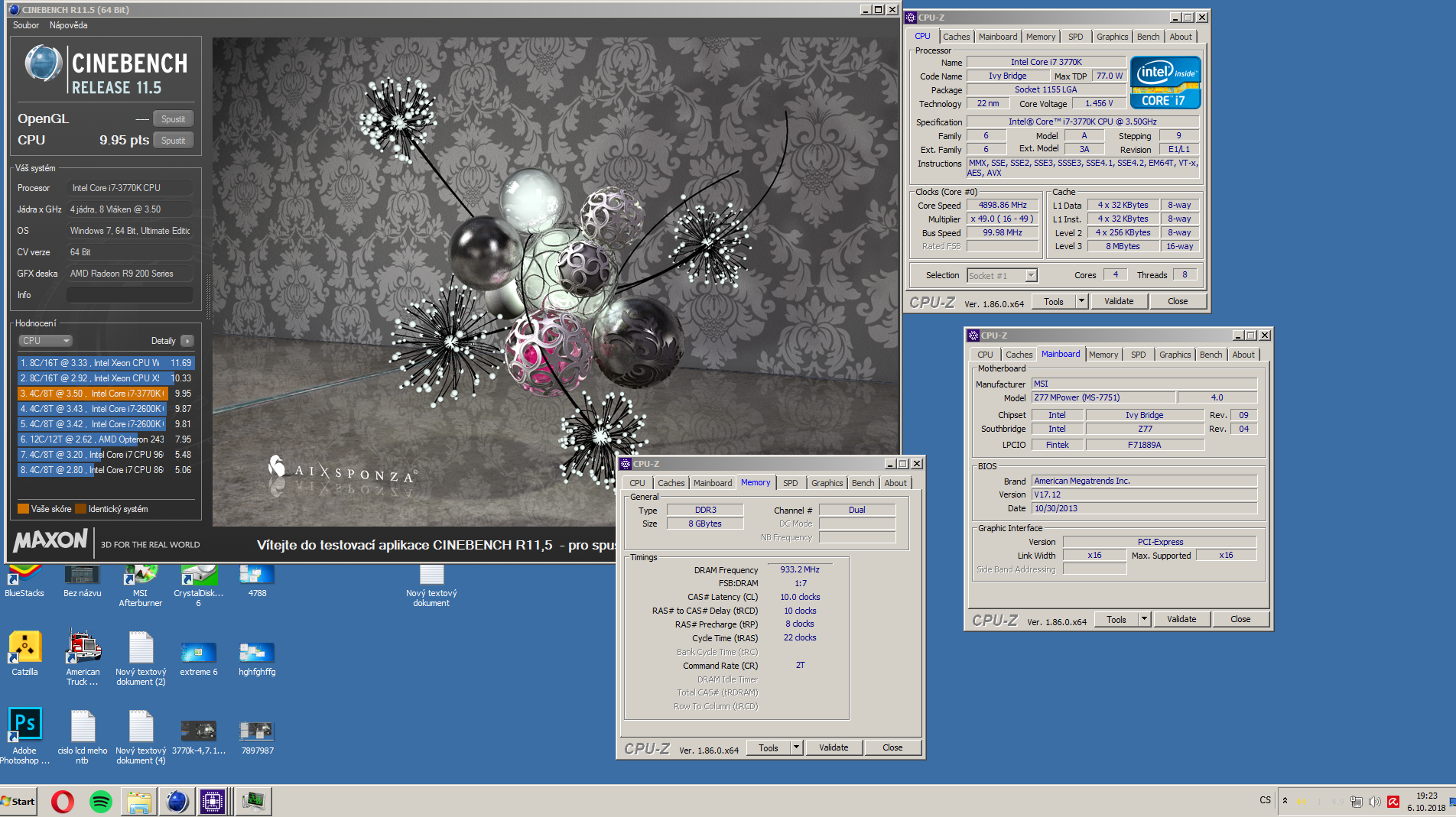Click the Detaily arrow button

click(187, 341)
